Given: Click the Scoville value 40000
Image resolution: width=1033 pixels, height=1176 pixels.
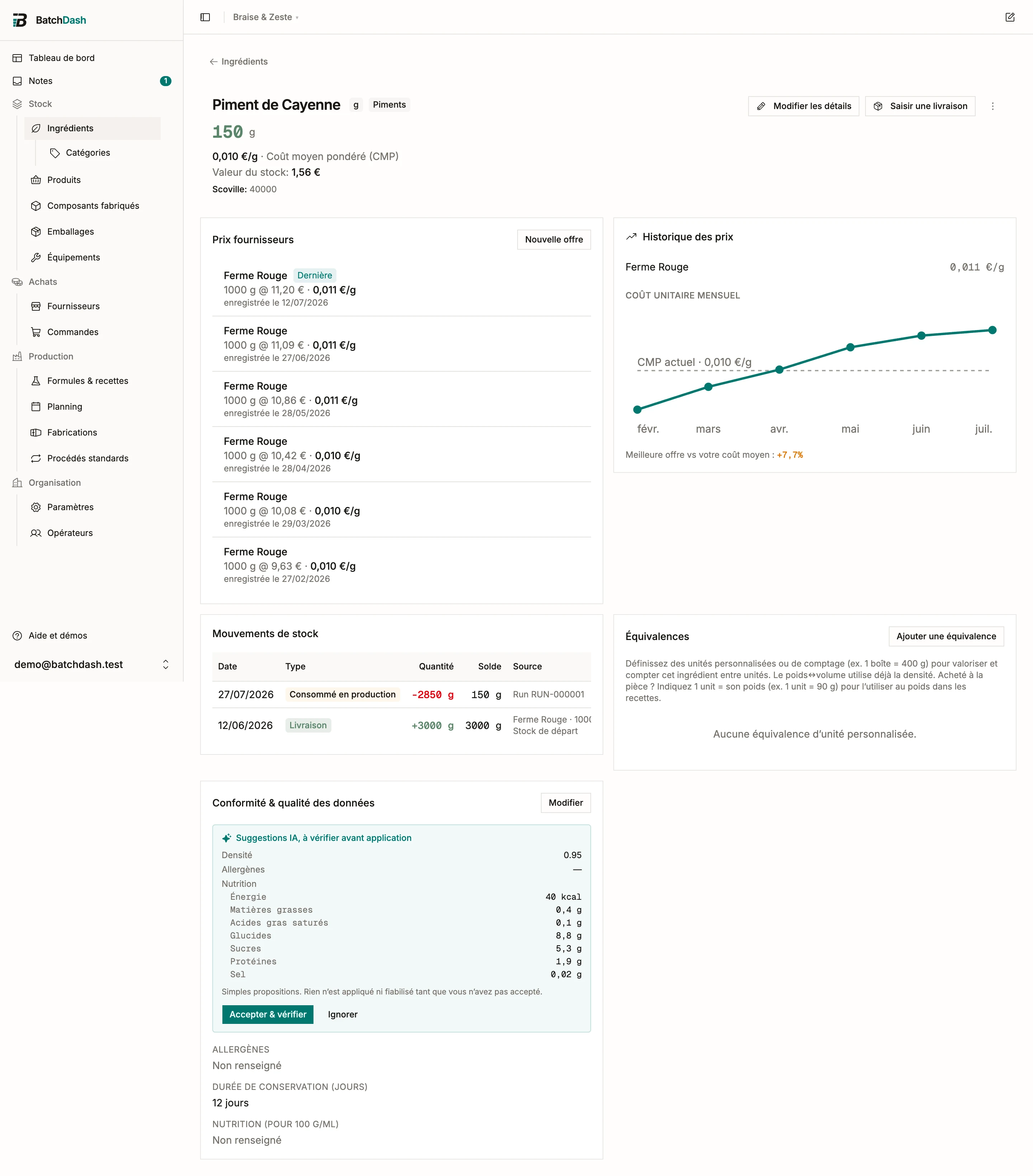Looking at the screenshot, I should (263, 190).
